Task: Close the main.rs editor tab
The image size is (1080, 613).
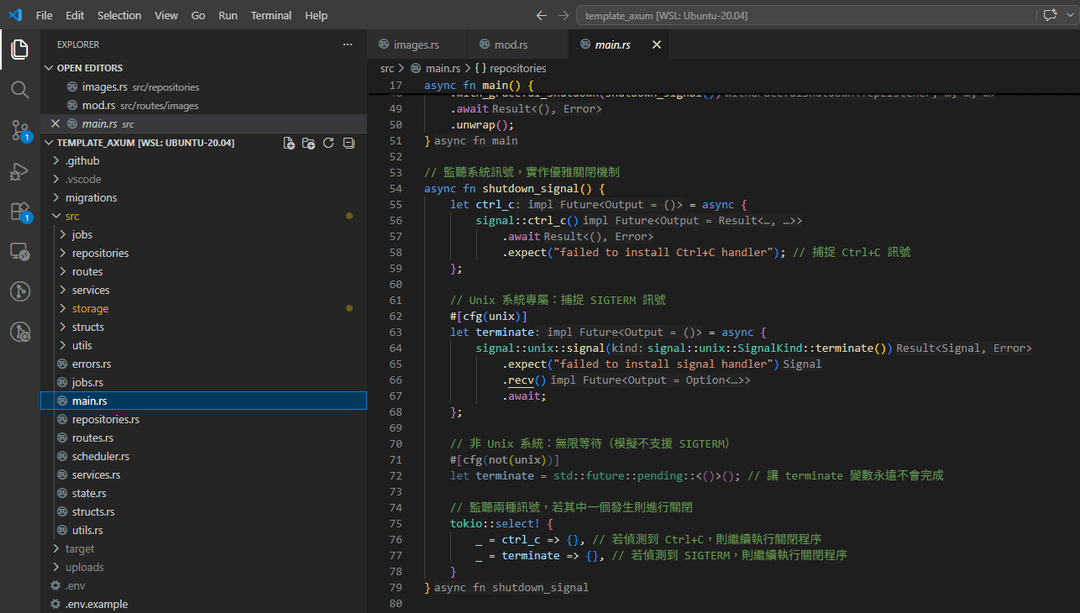Action: tap(657, 45)
